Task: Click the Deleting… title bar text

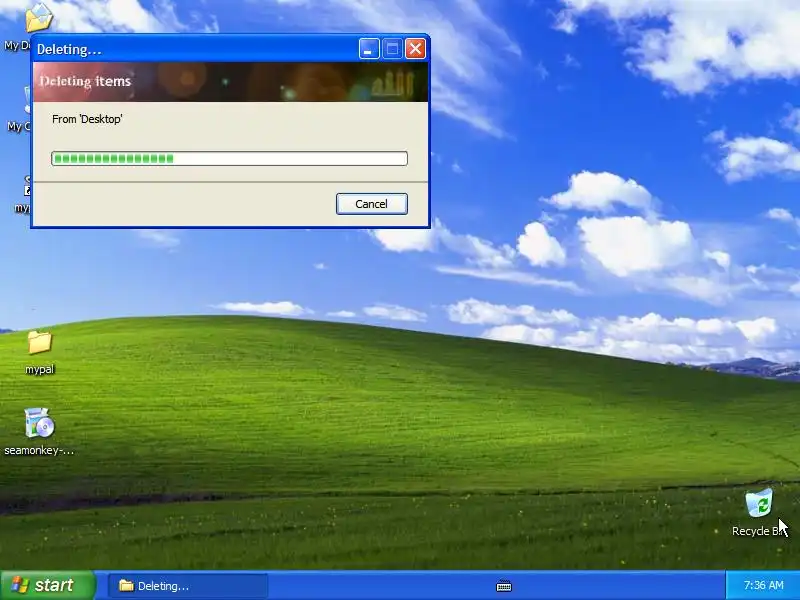Action: [69, 49]
